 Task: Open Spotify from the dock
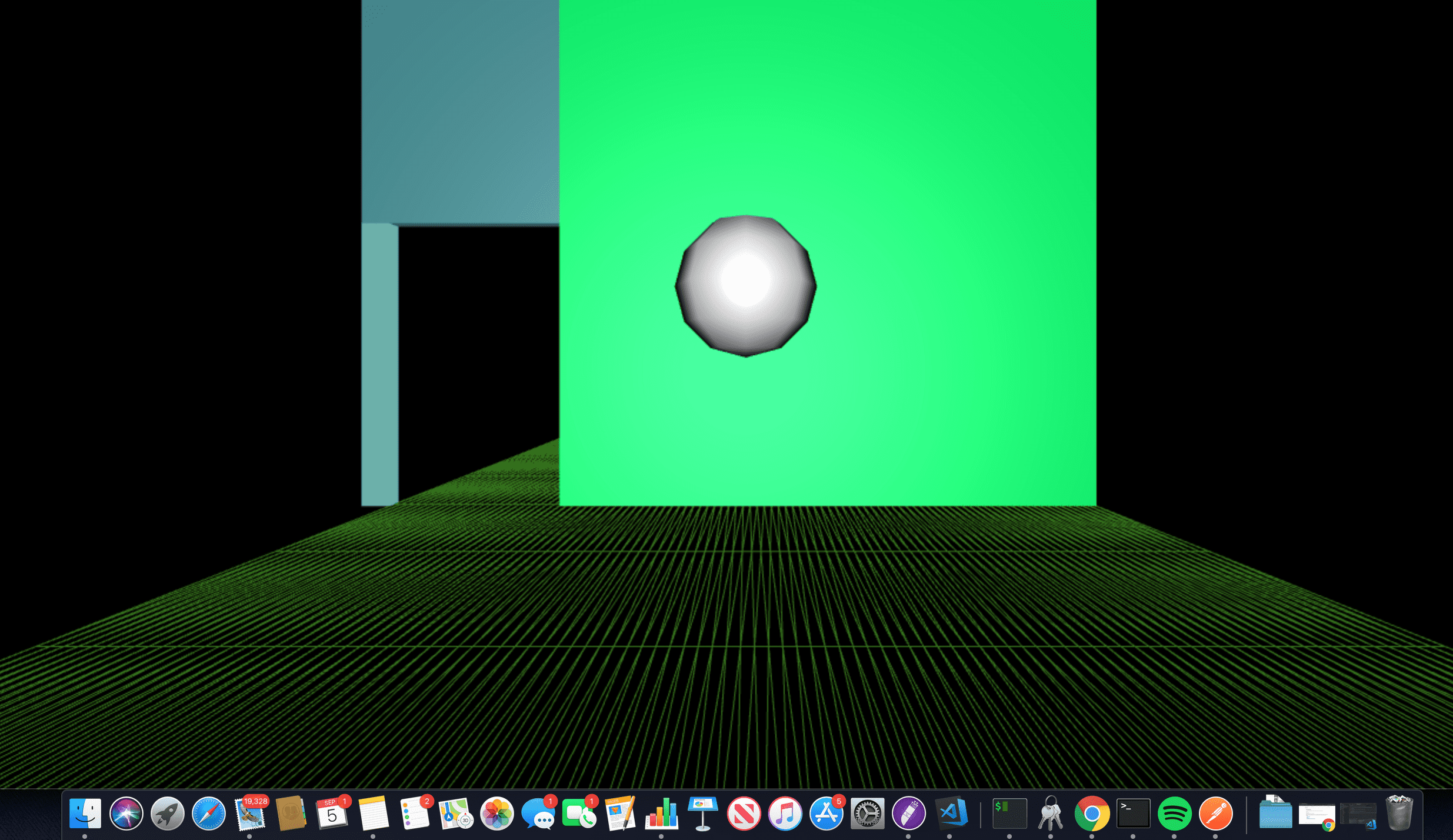tap(1174, 814)
